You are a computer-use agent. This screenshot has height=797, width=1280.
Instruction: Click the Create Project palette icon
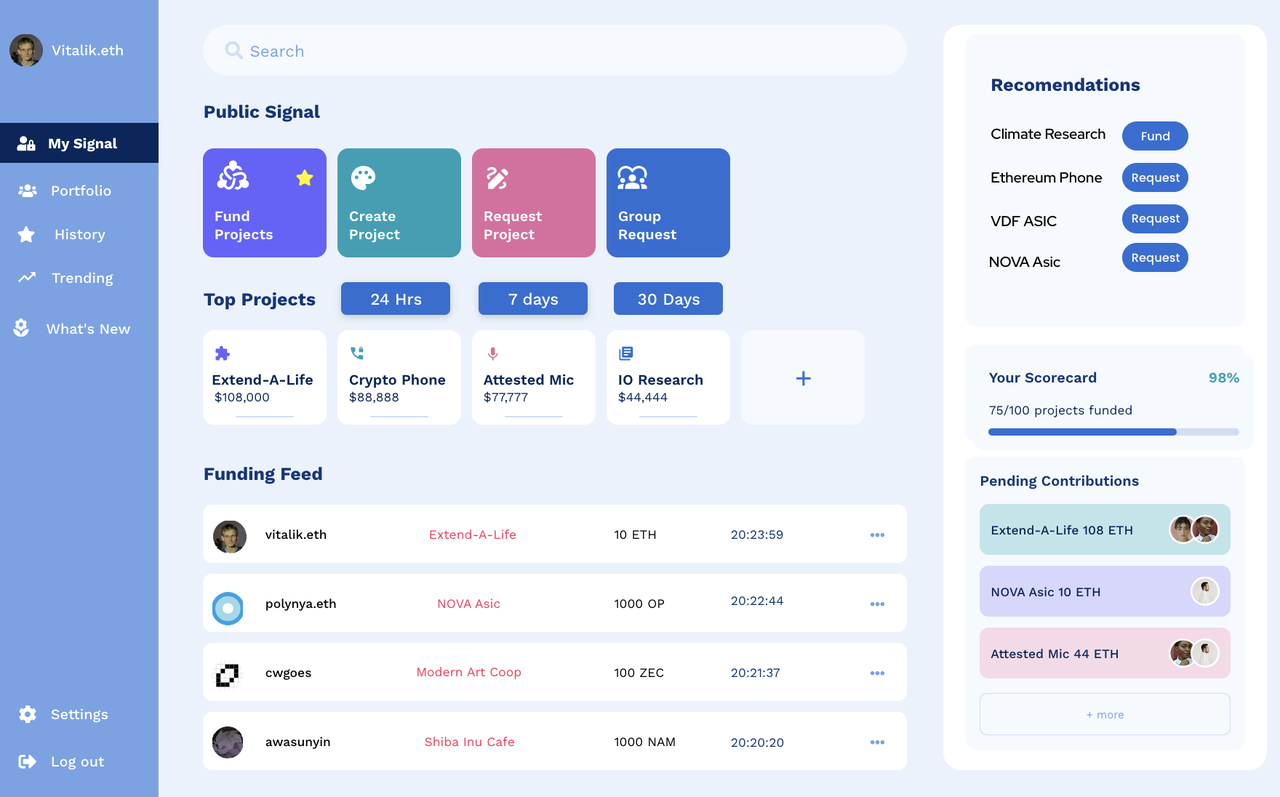363,178
